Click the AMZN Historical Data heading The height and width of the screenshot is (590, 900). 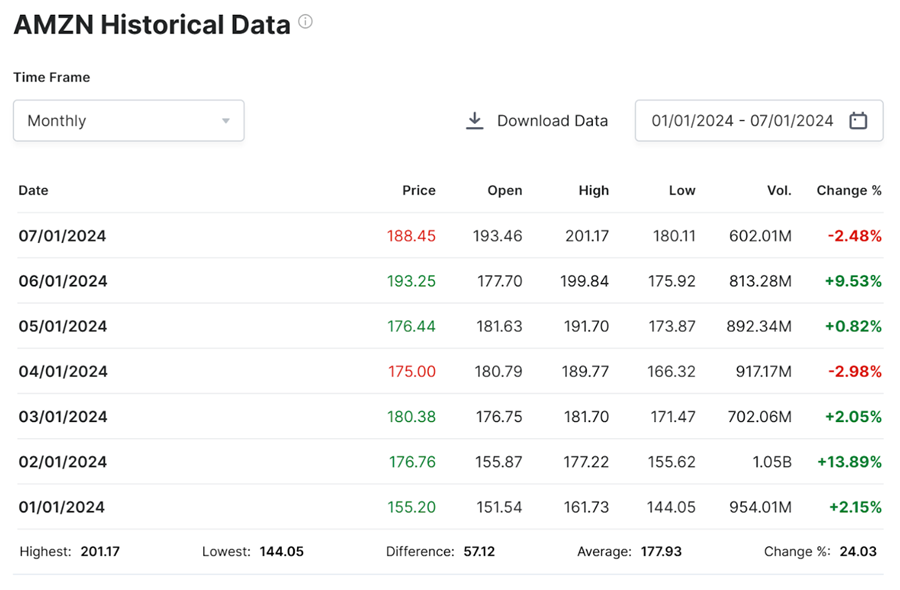[152, 25]
